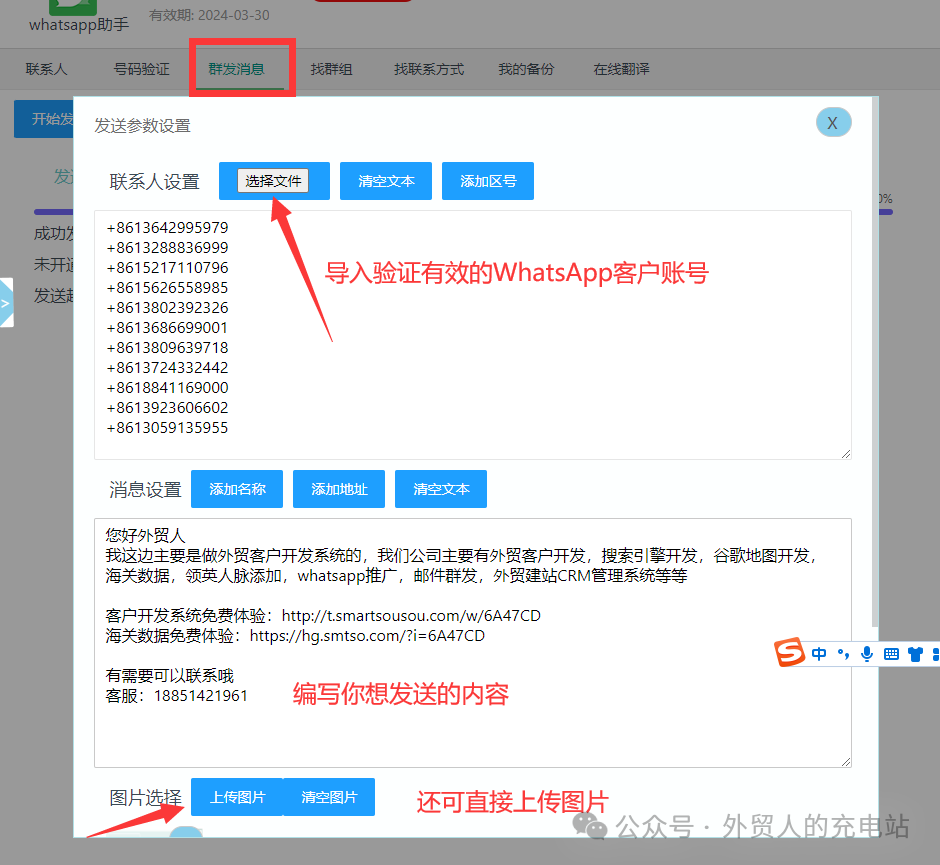
Task: Open the 联系人 tab
Action: (46, 70)
